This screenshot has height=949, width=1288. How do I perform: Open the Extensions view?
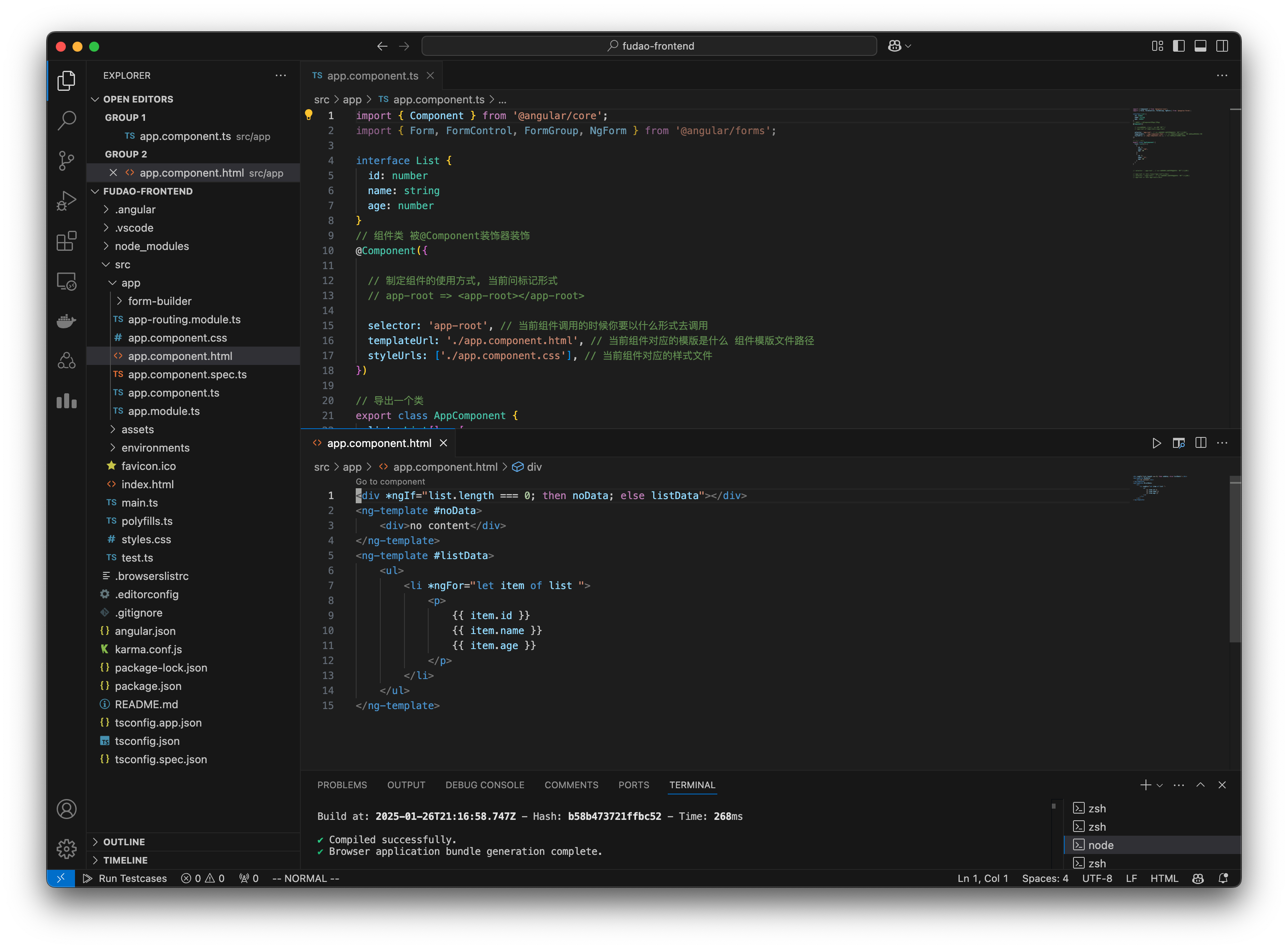pos(66,241)
